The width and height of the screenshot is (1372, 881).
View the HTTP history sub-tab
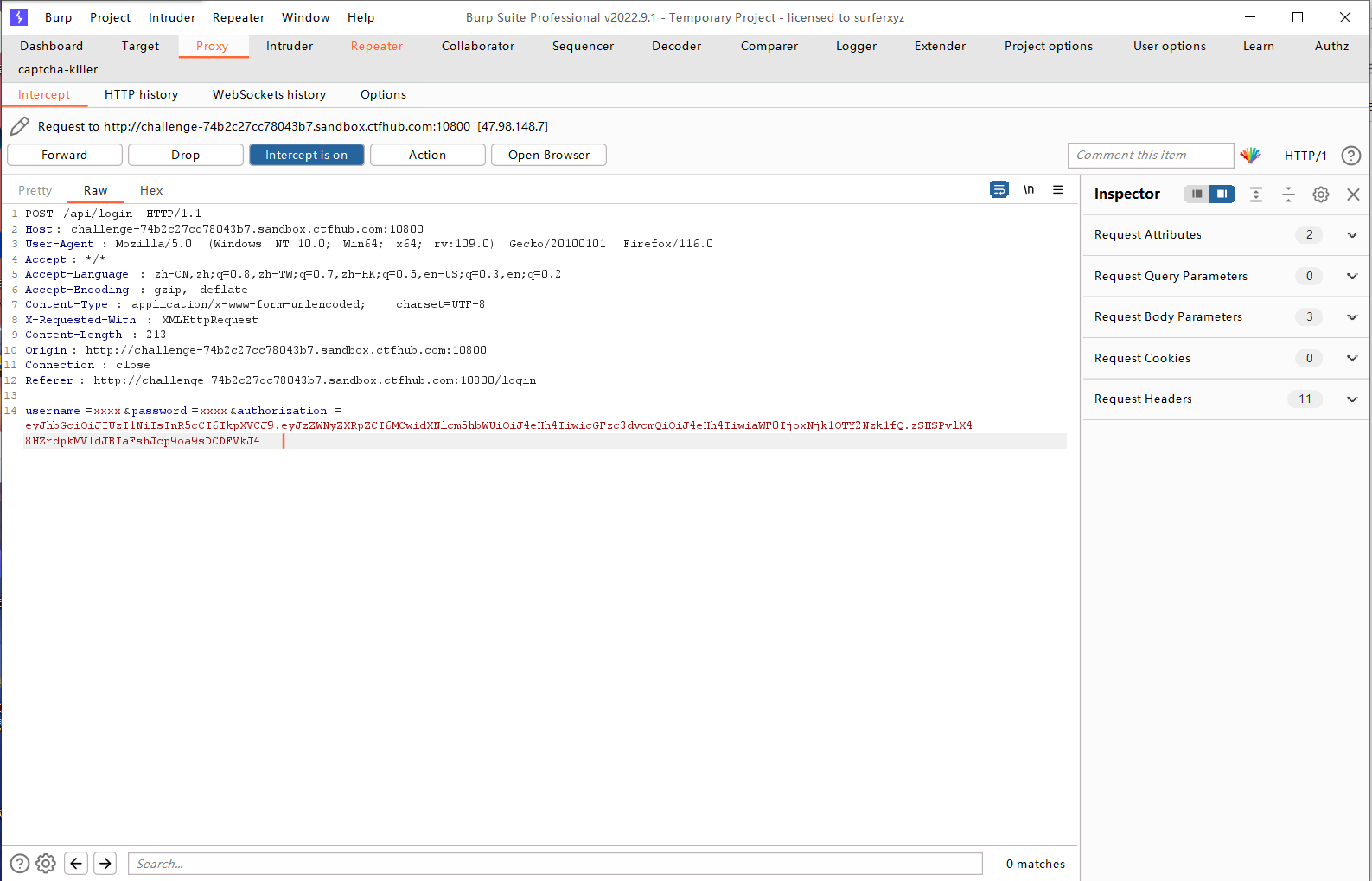coord(142,95)
